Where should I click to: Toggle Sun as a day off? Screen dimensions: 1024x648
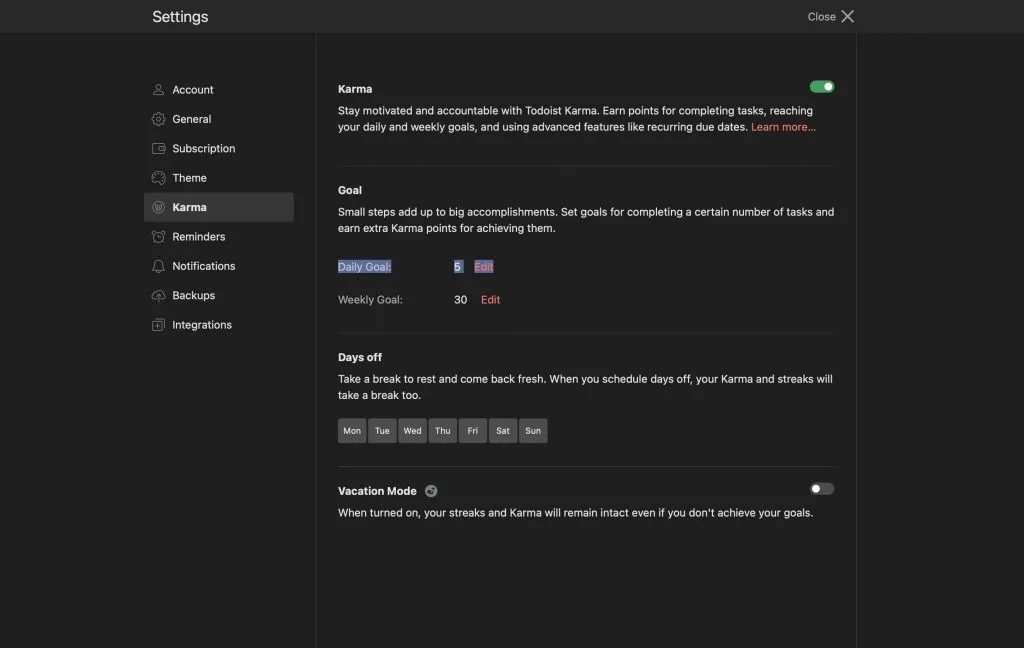(x=533, y=430)
